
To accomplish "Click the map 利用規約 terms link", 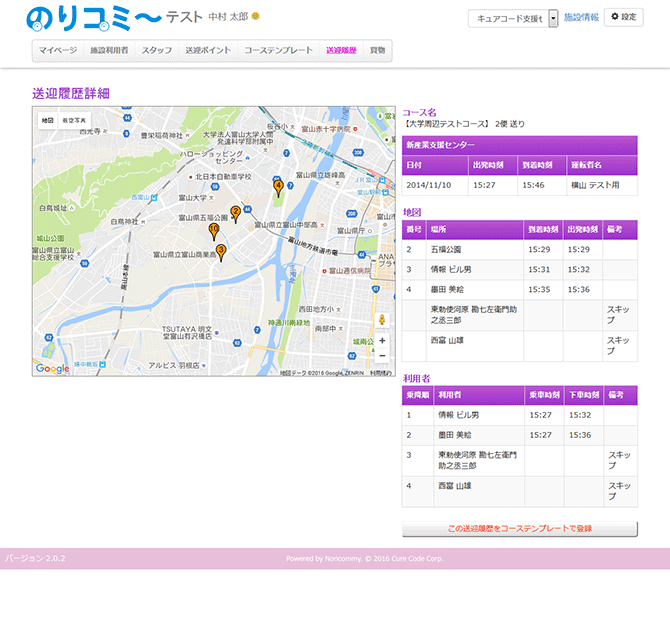I will (381, 372).
